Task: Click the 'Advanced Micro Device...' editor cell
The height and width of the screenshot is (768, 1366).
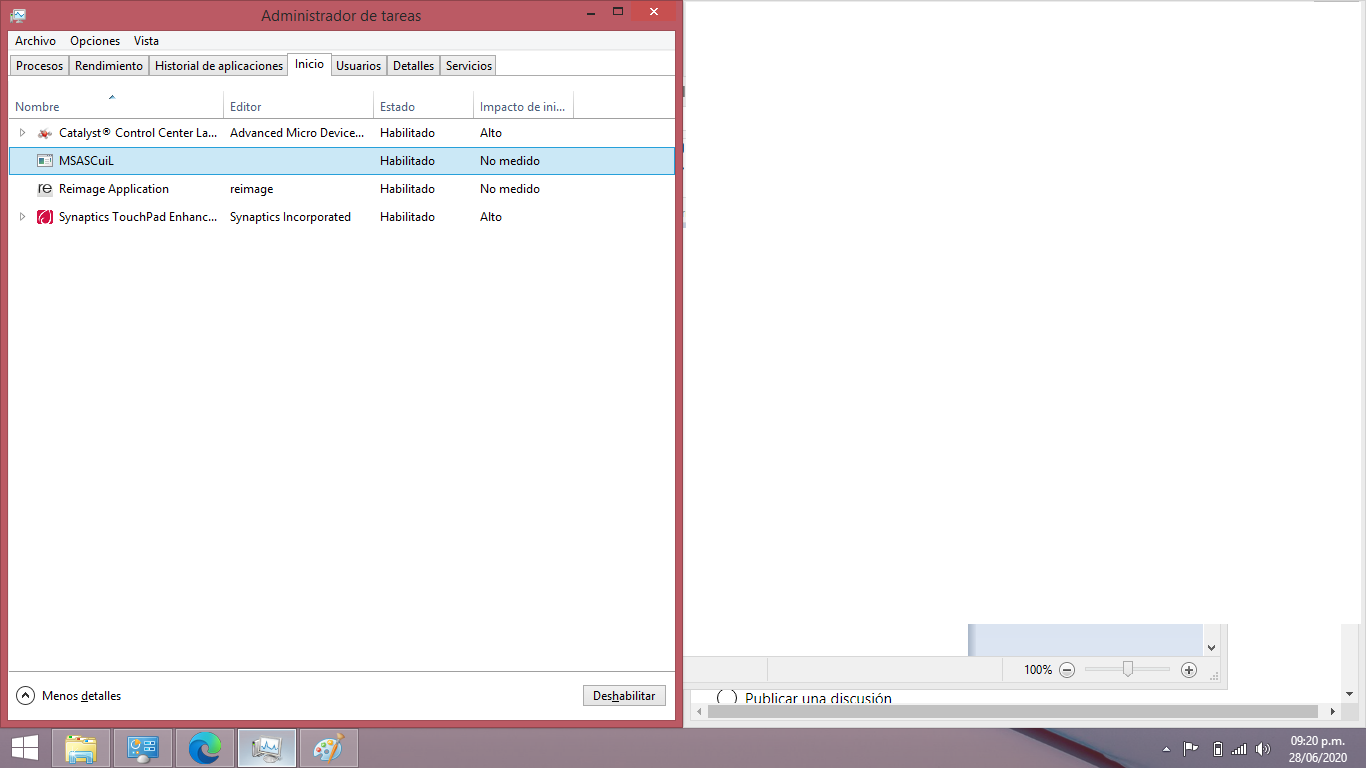Action: (x=298, y=133)
